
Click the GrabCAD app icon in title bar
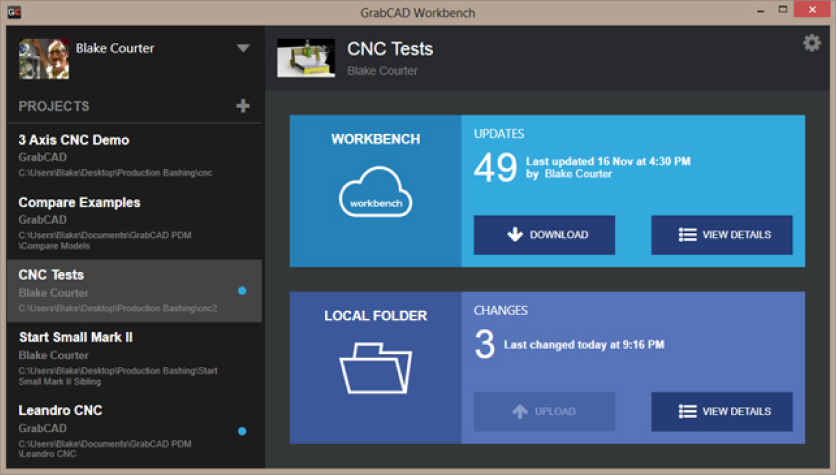pos(14,12)
